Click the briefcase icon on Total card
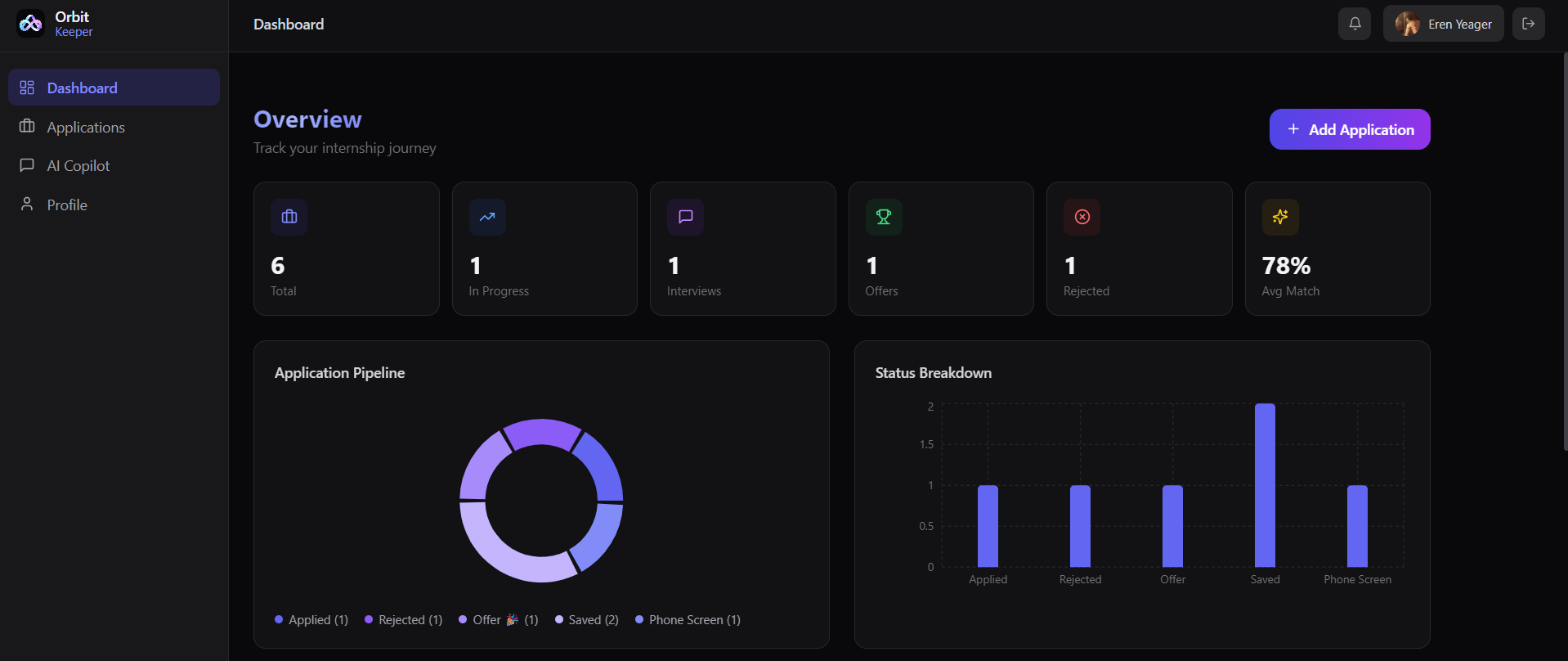The image size is (1568, 661). pyautogui.click(x=289, y=217)
